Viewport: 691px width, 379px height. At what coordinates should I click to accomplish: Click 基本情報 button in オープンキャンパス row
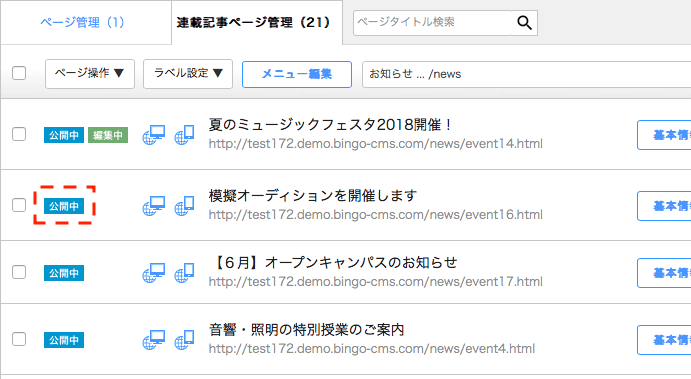(664, 273)
